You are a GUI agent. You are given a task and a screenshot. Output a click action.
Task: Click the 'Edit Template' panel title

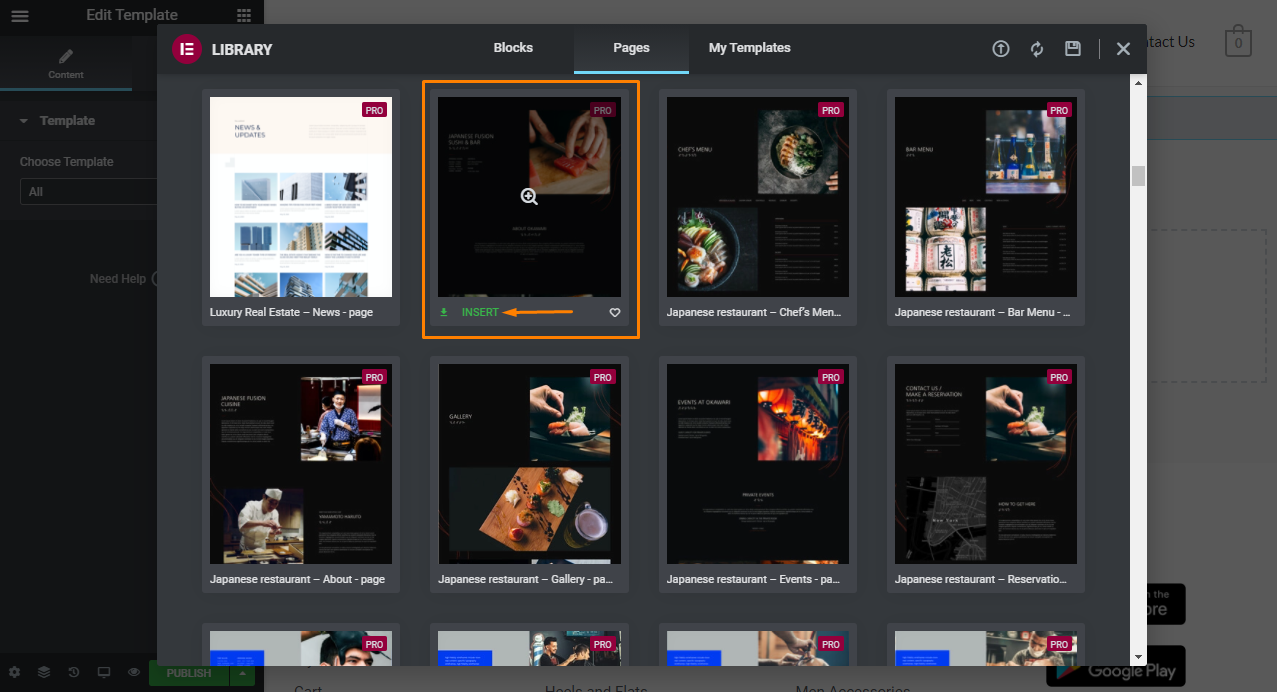132,15
